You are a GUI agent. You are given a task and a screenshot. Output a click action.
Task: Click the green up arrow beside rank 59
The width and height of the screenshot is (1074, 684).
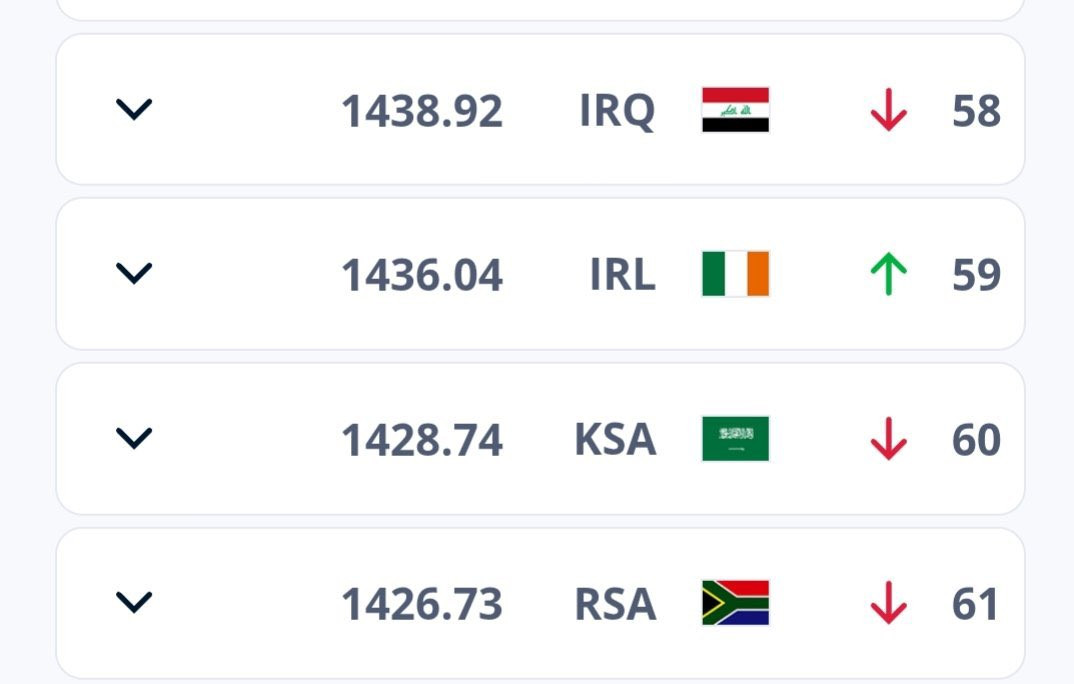click(x=888, y=274)
